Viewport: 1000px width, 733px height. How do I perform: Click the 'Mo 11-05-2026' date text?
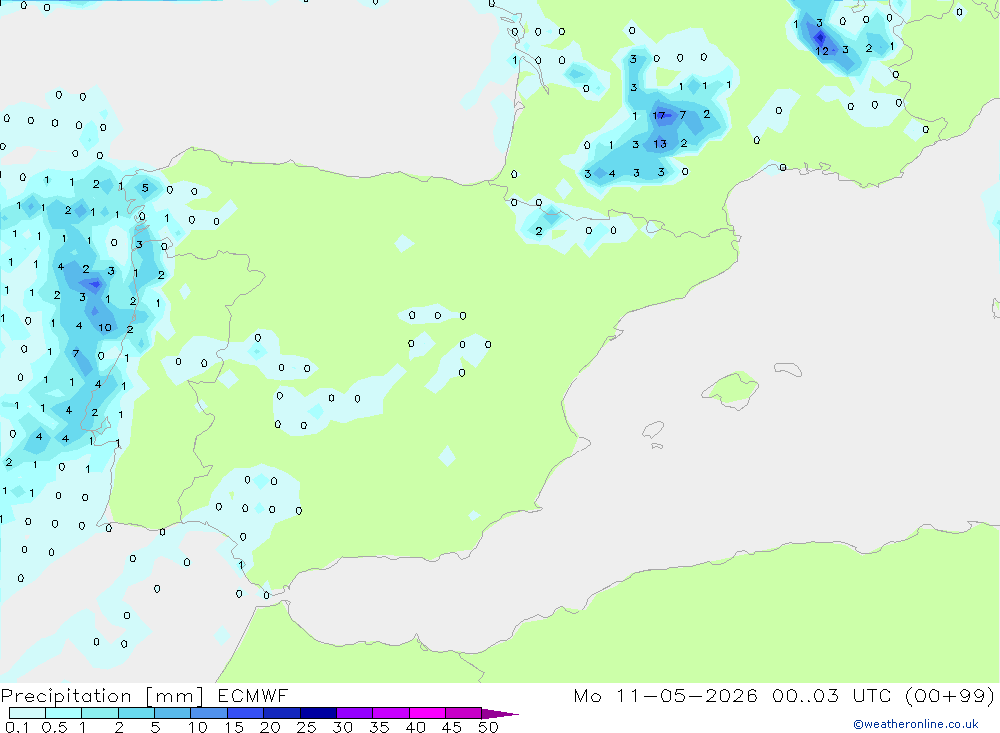pyautogui.click(x=665, y=695)
